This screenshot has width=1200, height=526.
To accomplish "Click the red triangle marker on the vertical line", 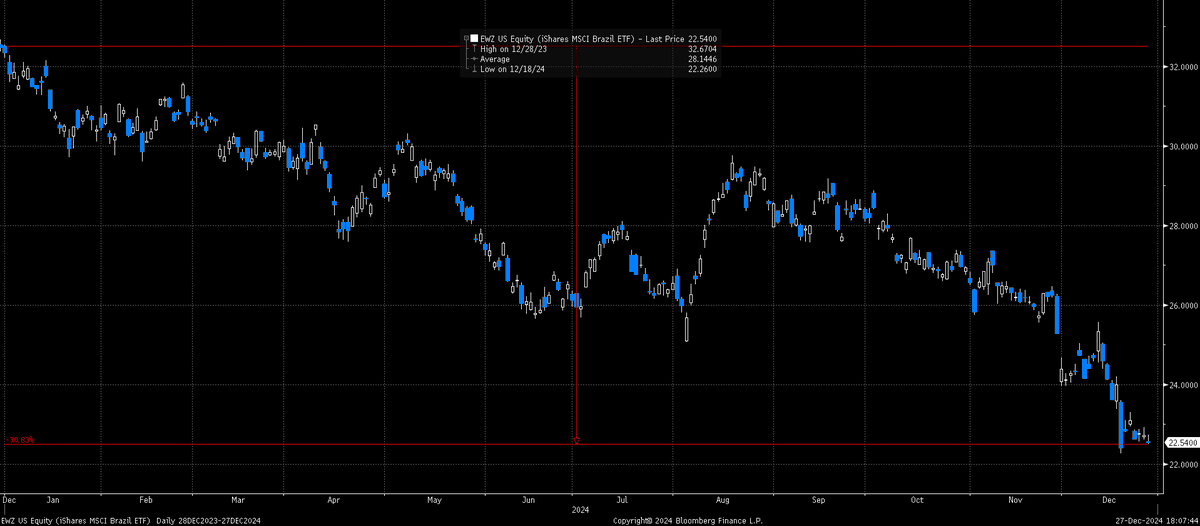I will click(577, 439).
